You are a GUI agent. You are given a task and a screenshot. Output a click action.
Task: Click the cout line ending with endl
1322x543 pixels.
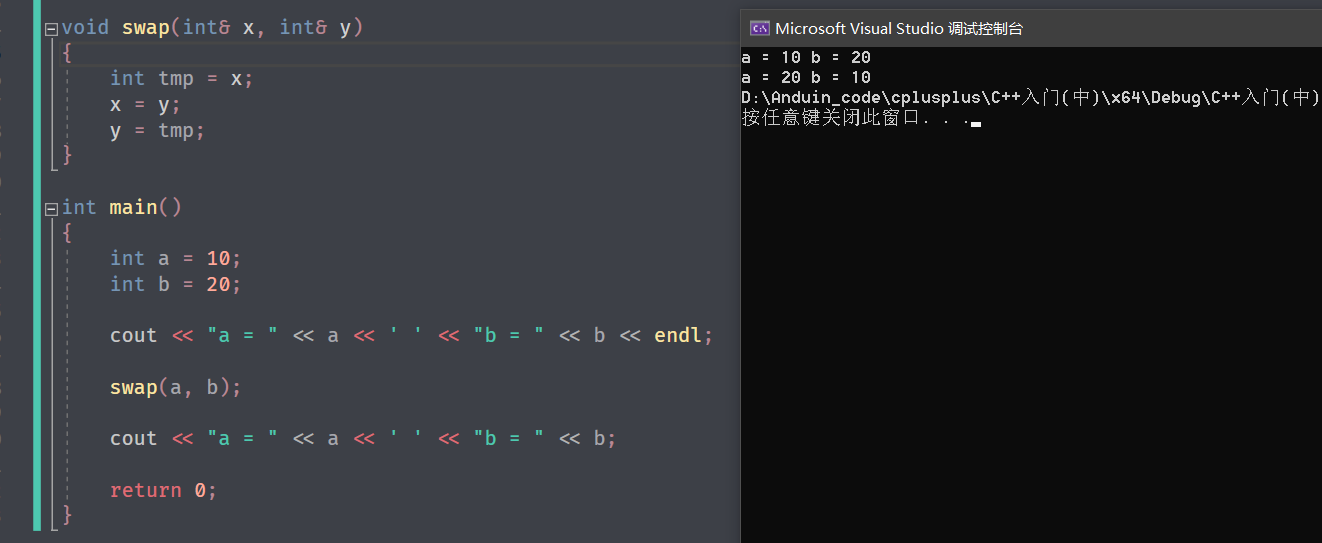412,336
